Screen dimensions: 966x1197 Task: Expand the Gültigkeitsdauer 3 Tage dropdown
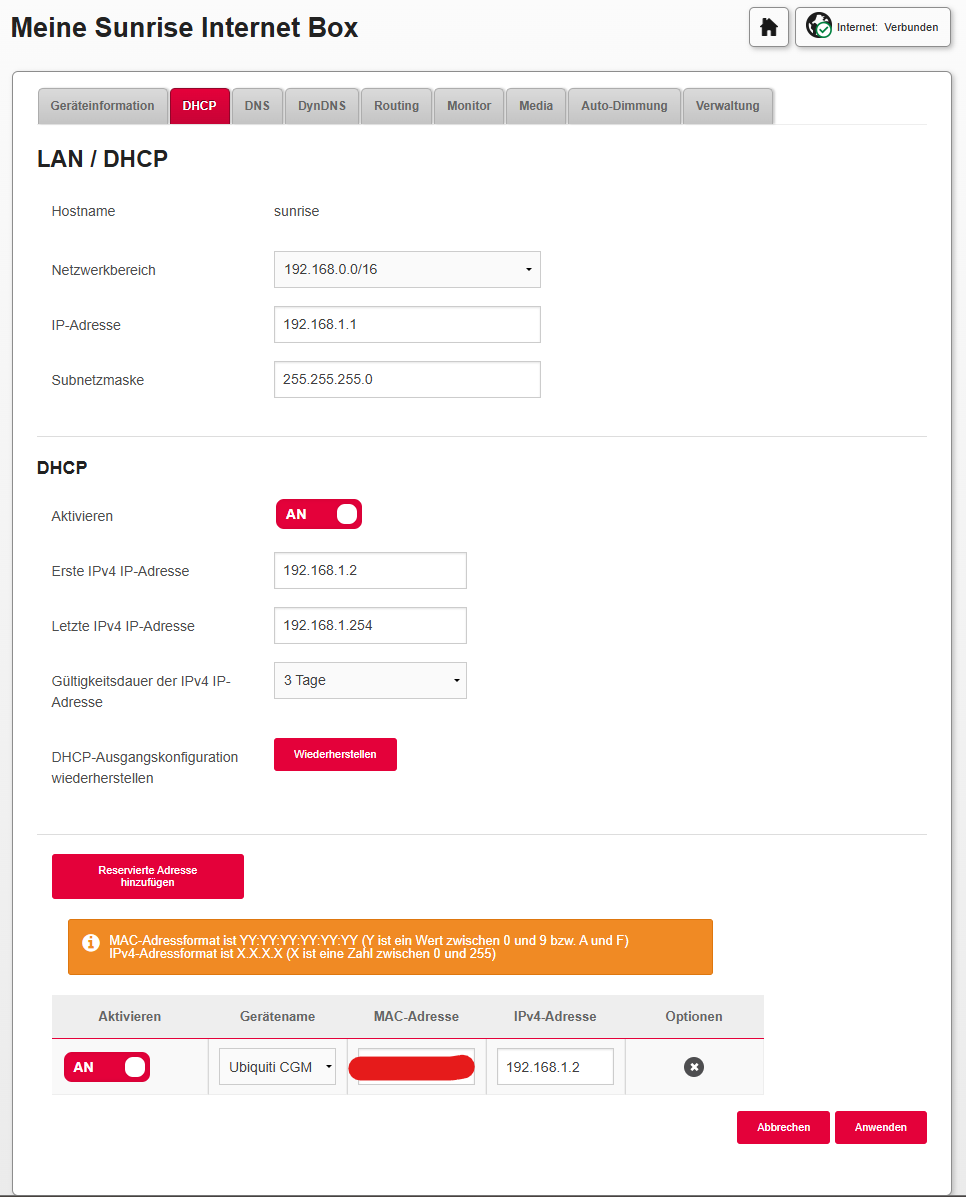370,680
